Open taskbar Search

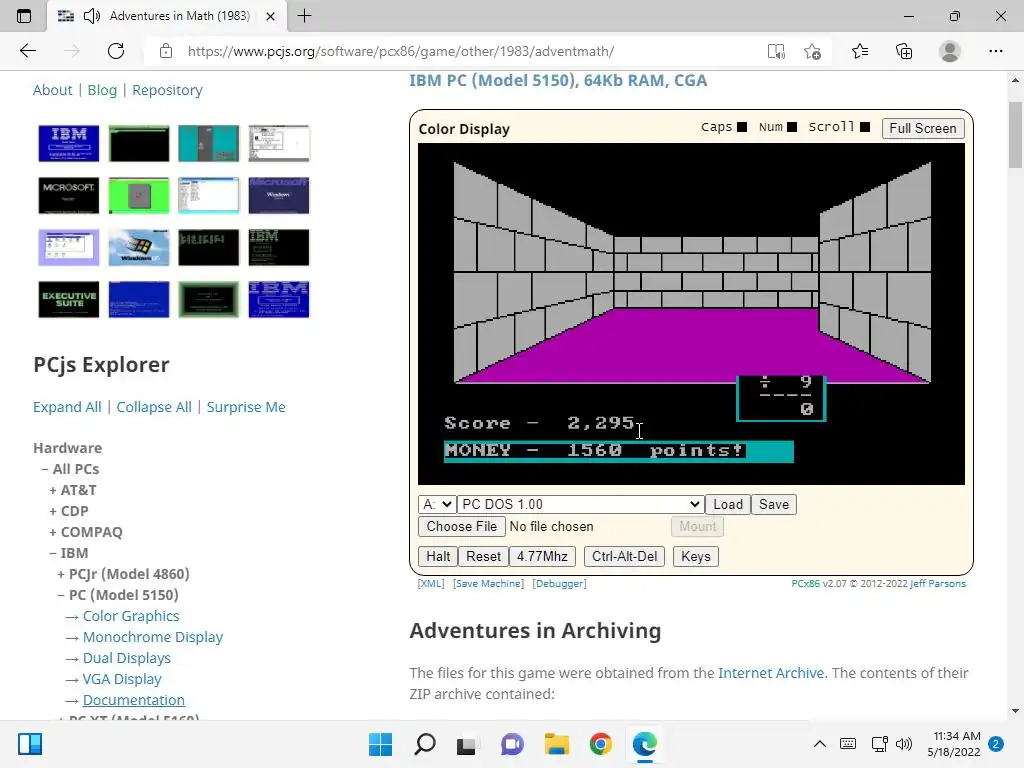pos(424,744)
